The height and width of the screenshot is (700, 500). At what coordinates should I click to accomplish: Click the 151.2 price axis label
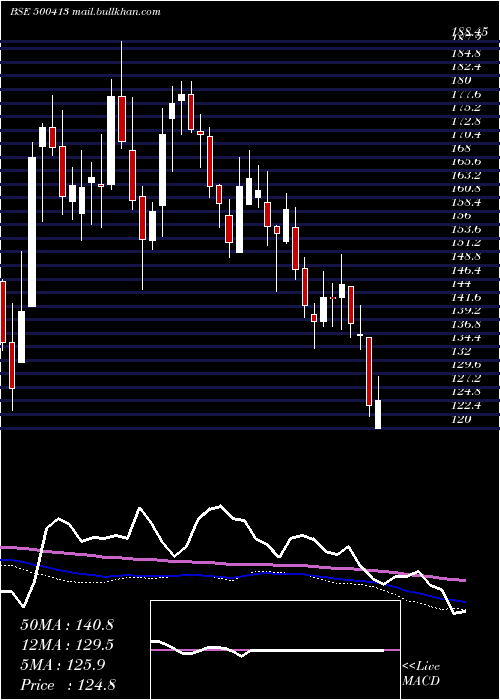coord(466,243)
